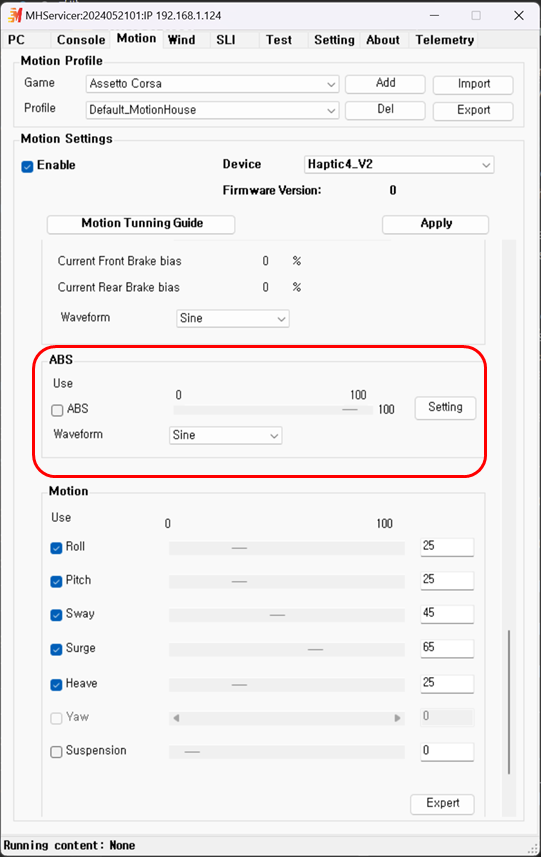Image resolution: width=541 pixels, height=857 pixels.
Task: Click the Motion Tunning Guide button
Action: [x=141, y=224]
